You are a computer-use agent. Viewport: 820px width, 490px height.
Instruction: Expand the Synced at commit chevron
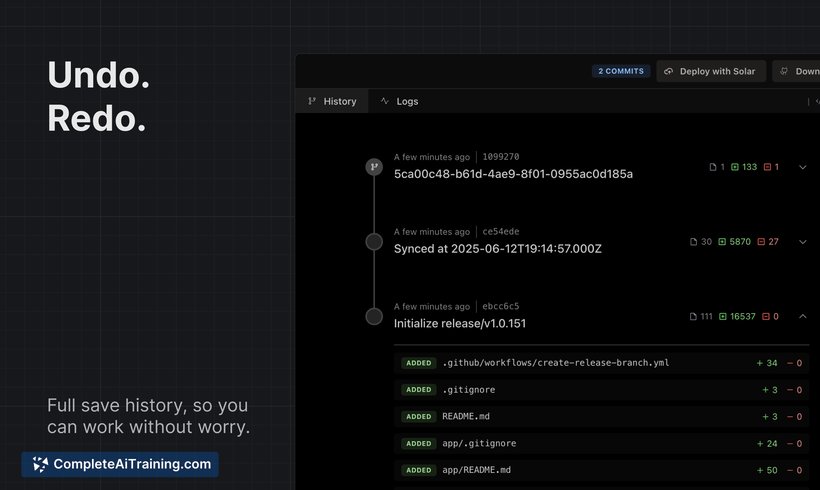(x=803, y=242)
